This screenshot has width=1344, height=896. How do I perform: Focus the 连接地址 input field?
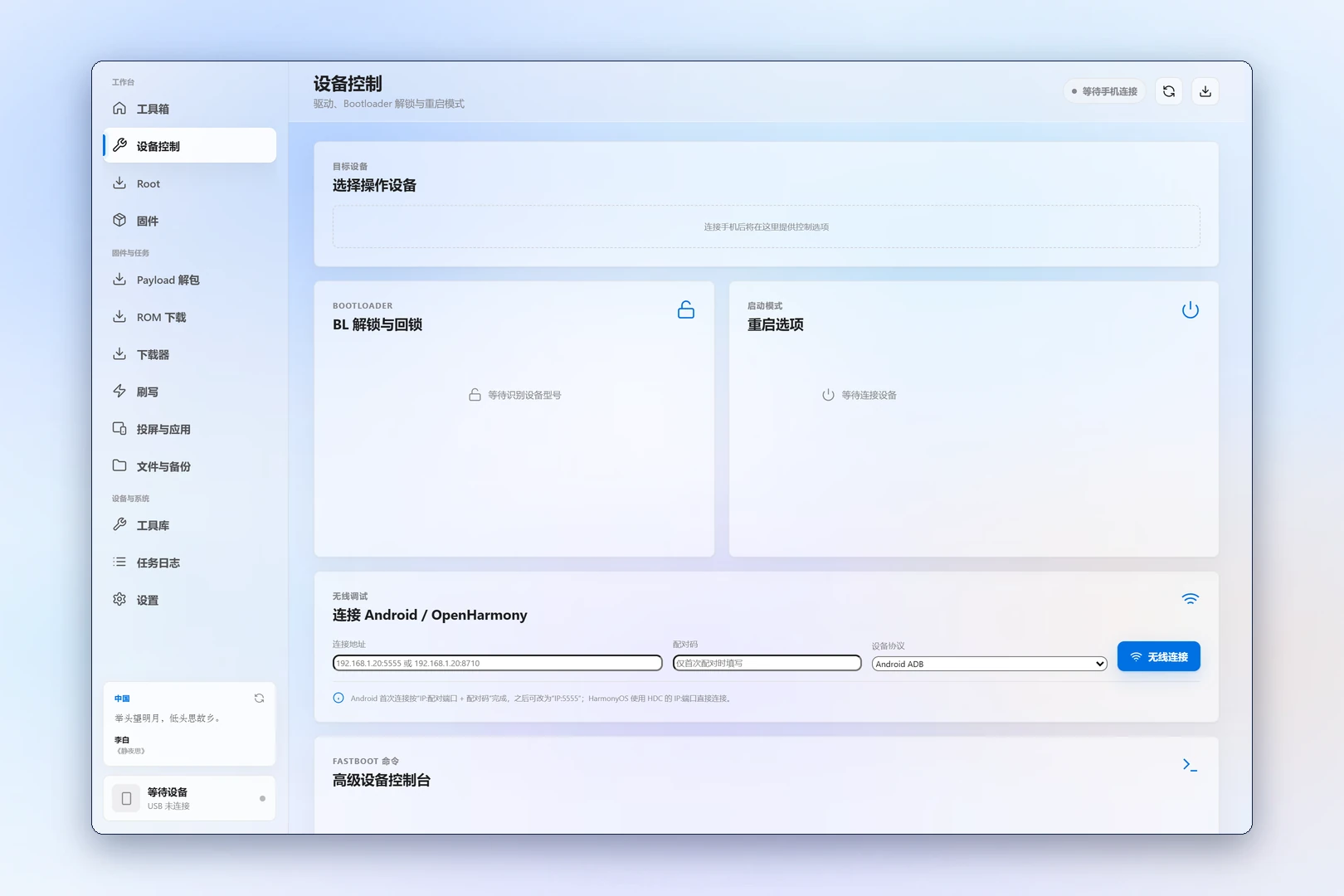(498, 663)
